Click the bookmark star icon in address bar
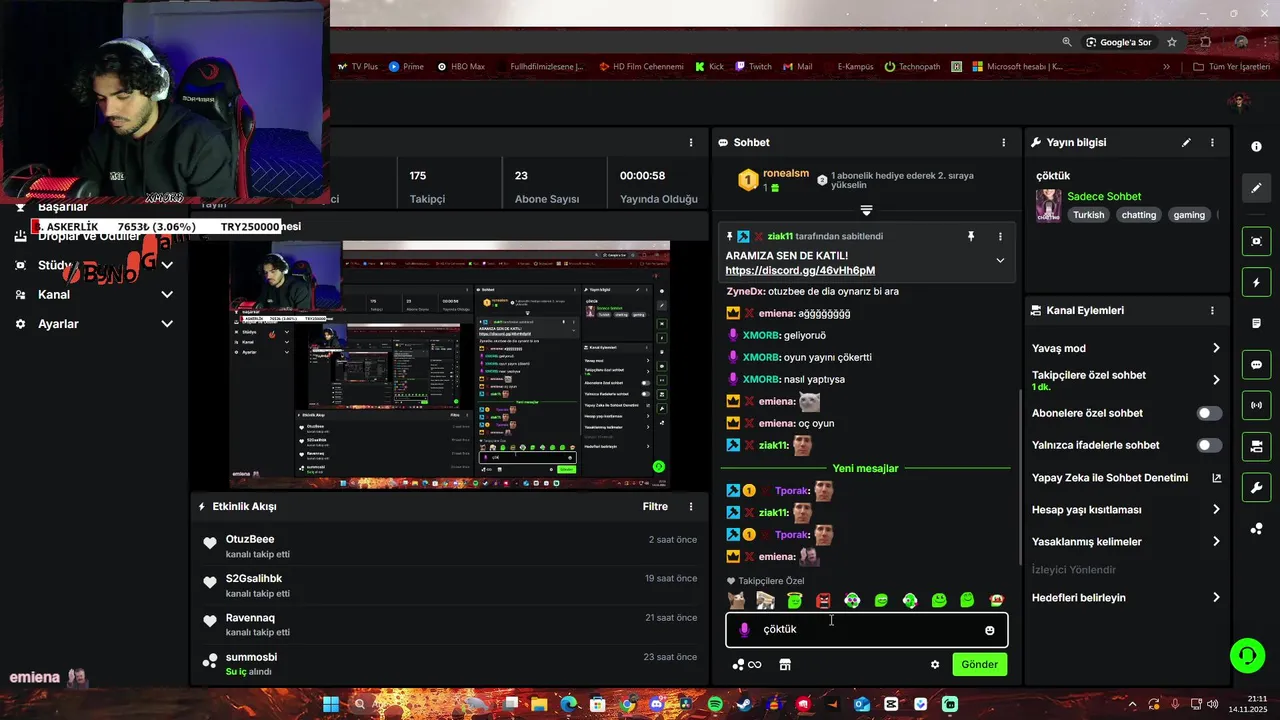 tap(1172, 42)
